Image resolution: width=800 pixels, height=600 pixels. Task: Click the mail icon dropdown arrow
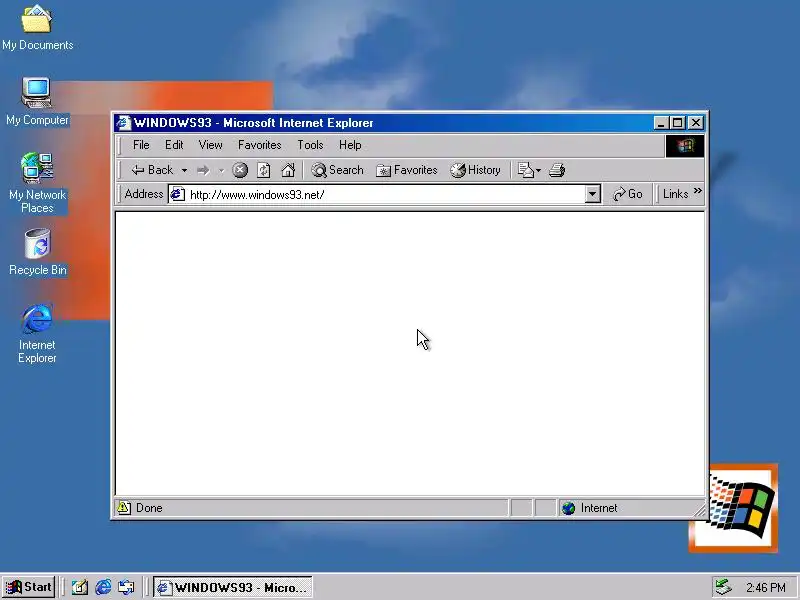(538, 171)
